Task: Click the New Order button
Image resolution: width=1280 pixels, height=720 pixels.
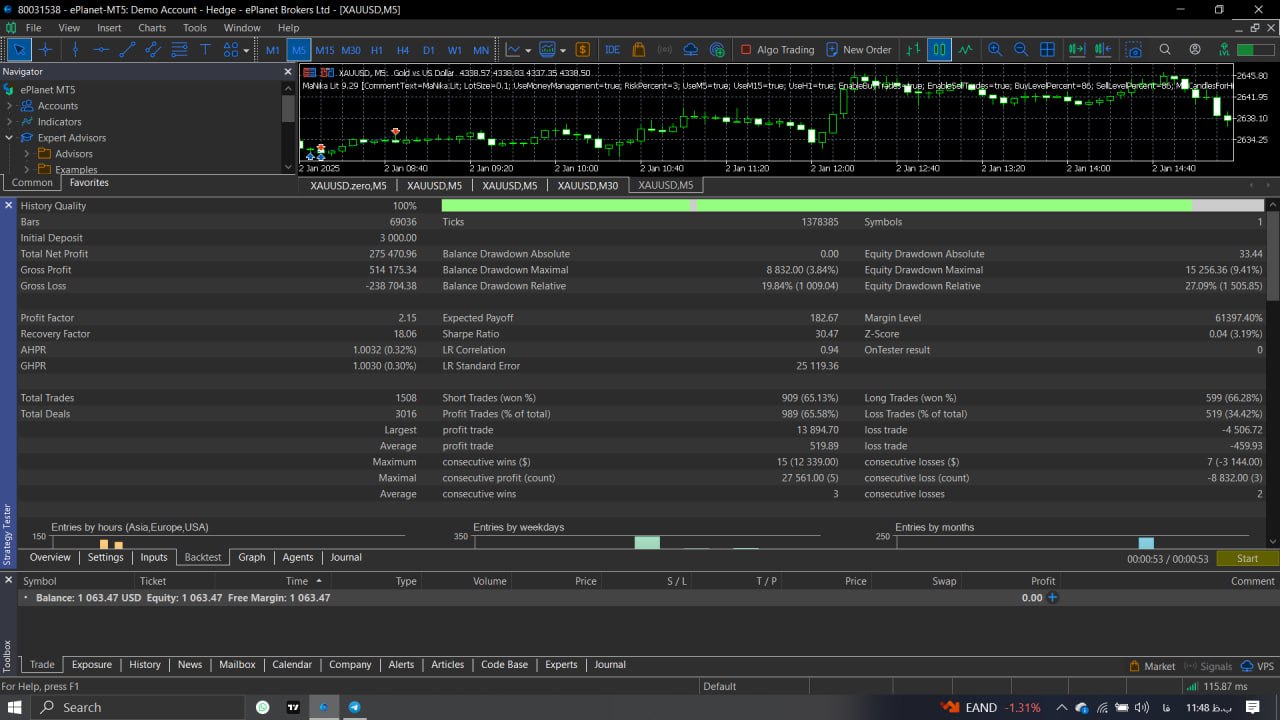Action: point(858,49)
